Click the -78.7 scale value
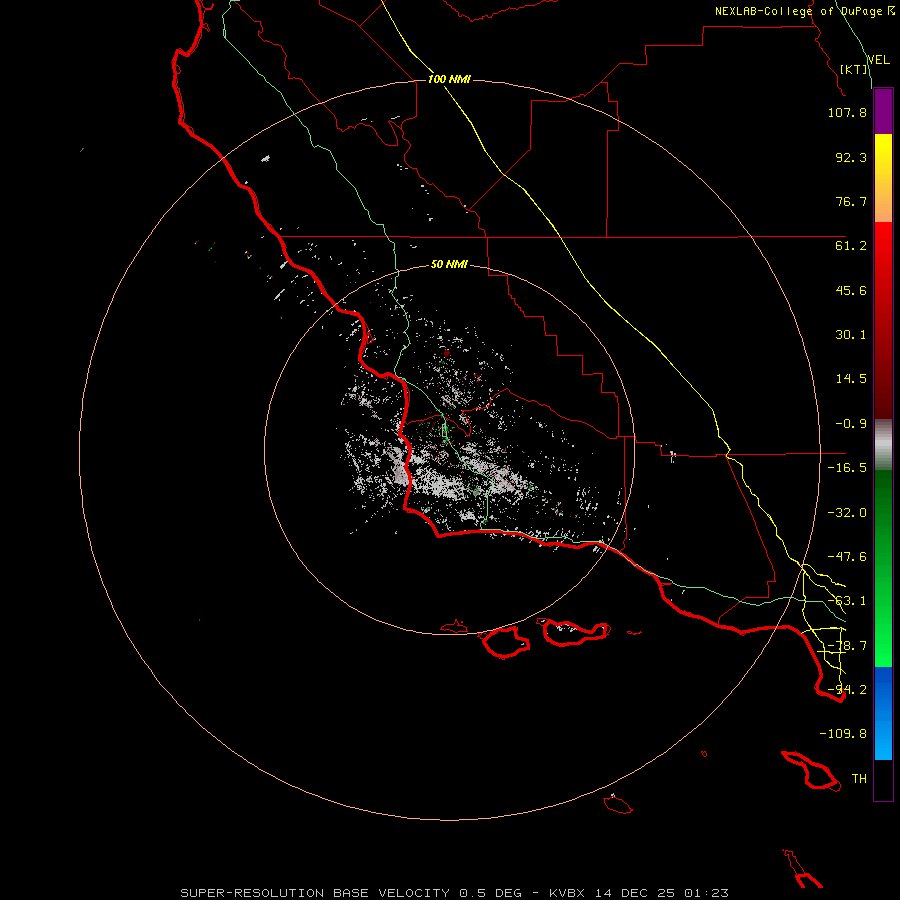 pos(847,646)
